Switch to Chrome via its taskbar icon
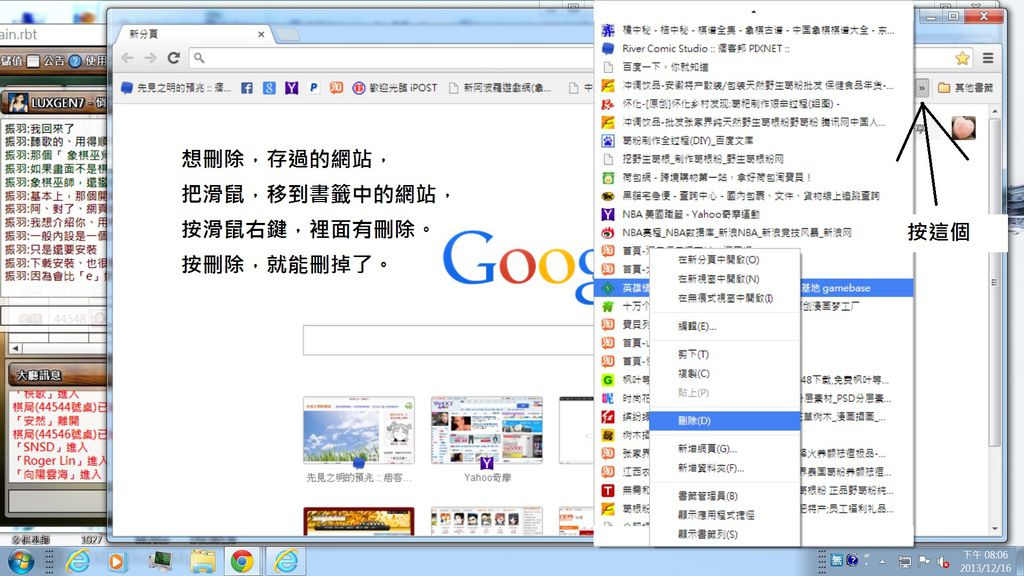Viewport: 1024px width, 576px height. [242, 562]
